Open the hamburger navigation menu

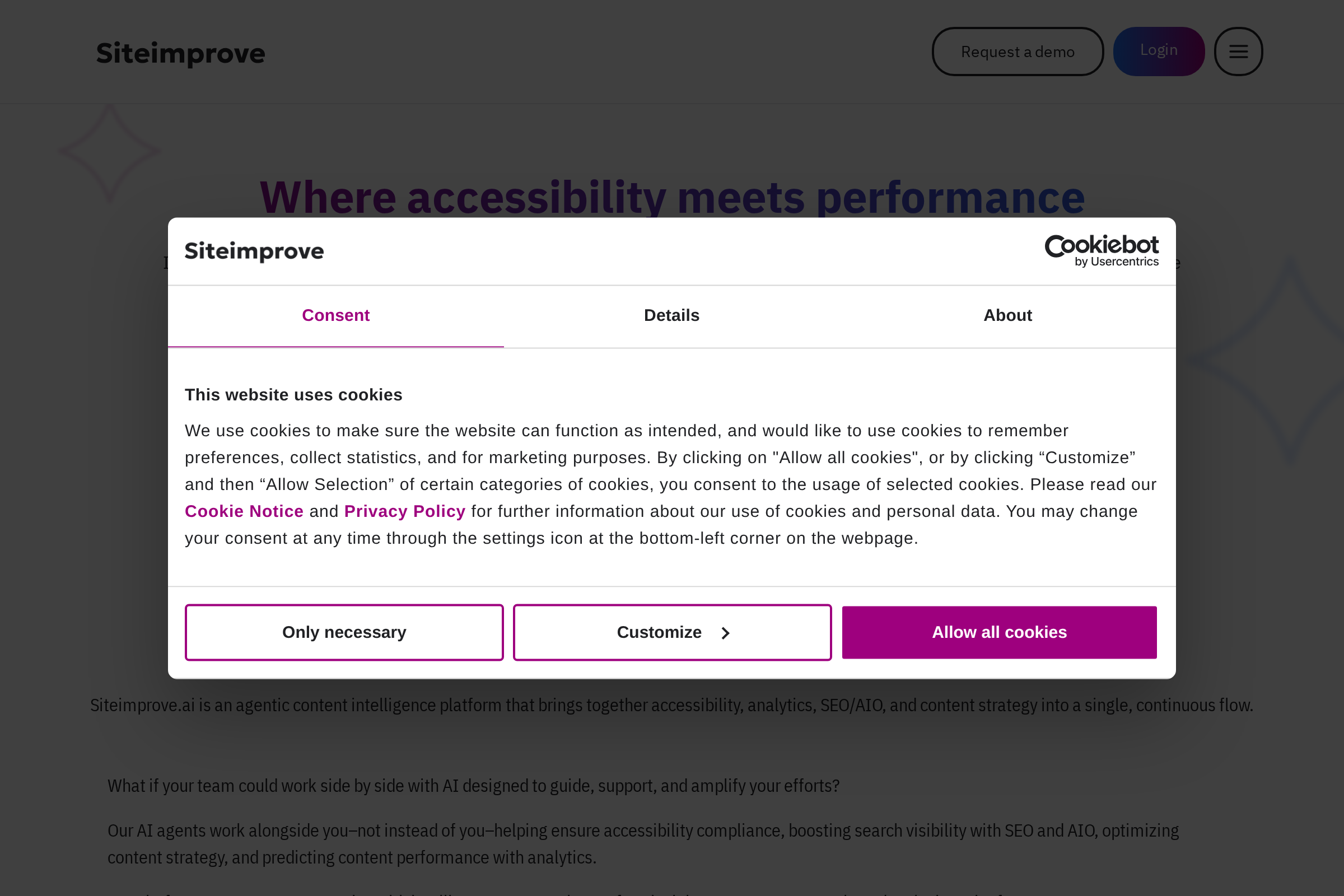pos(1238,51)
